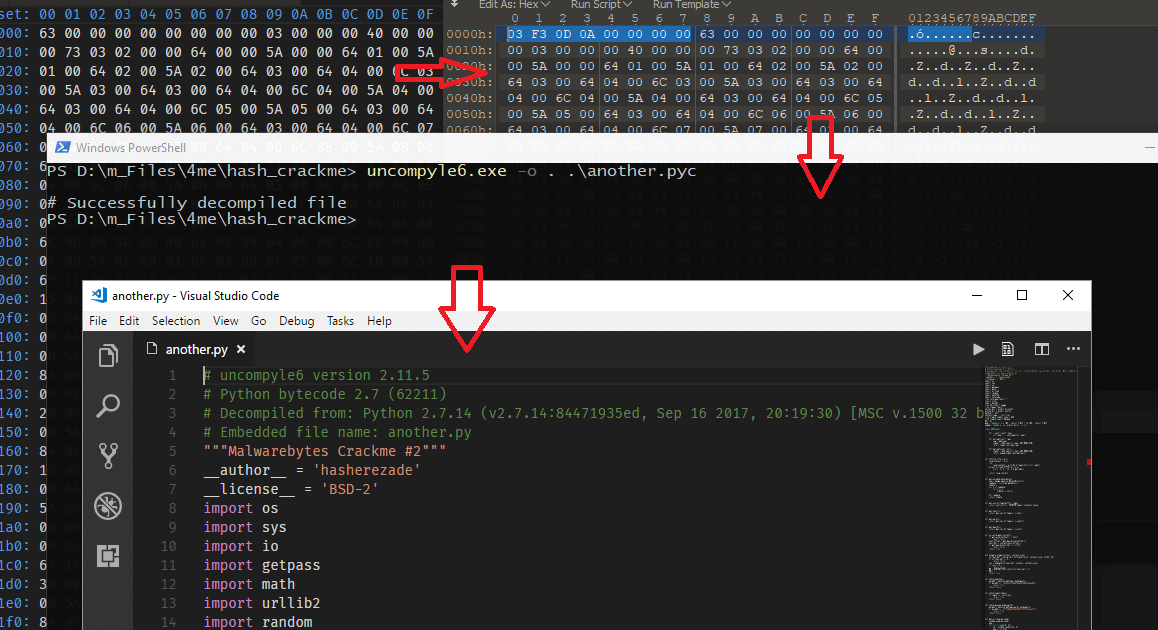Click the 'import math' line

[249, 583]
